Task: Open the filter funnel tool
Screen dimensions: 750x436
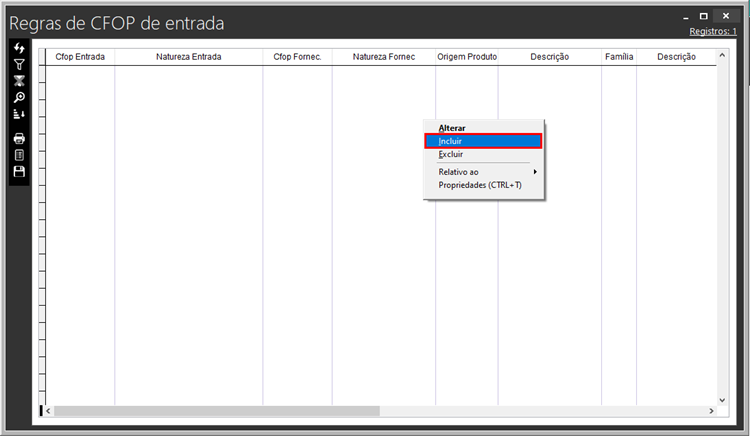Action: (x=19, y=64)
